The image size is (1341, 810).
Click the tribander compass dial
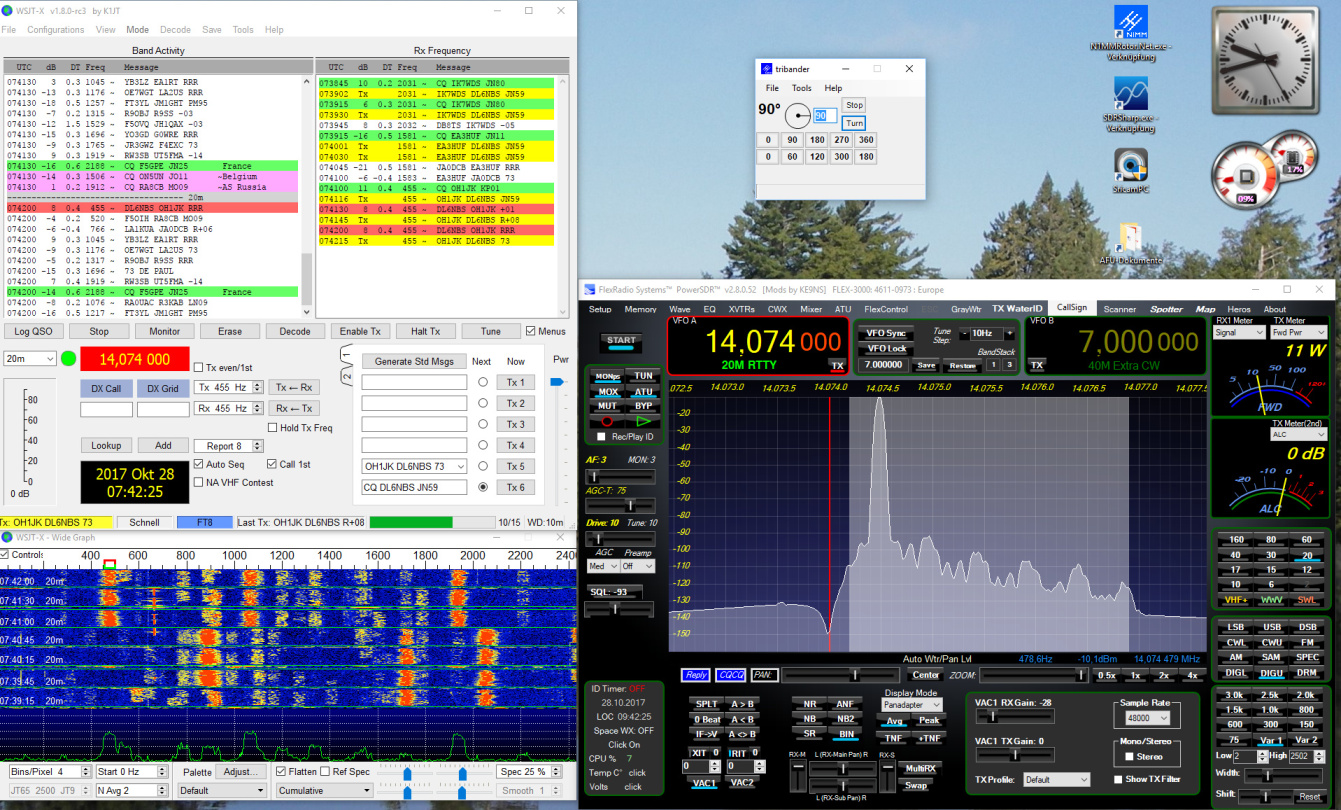[x=797, y=115]
